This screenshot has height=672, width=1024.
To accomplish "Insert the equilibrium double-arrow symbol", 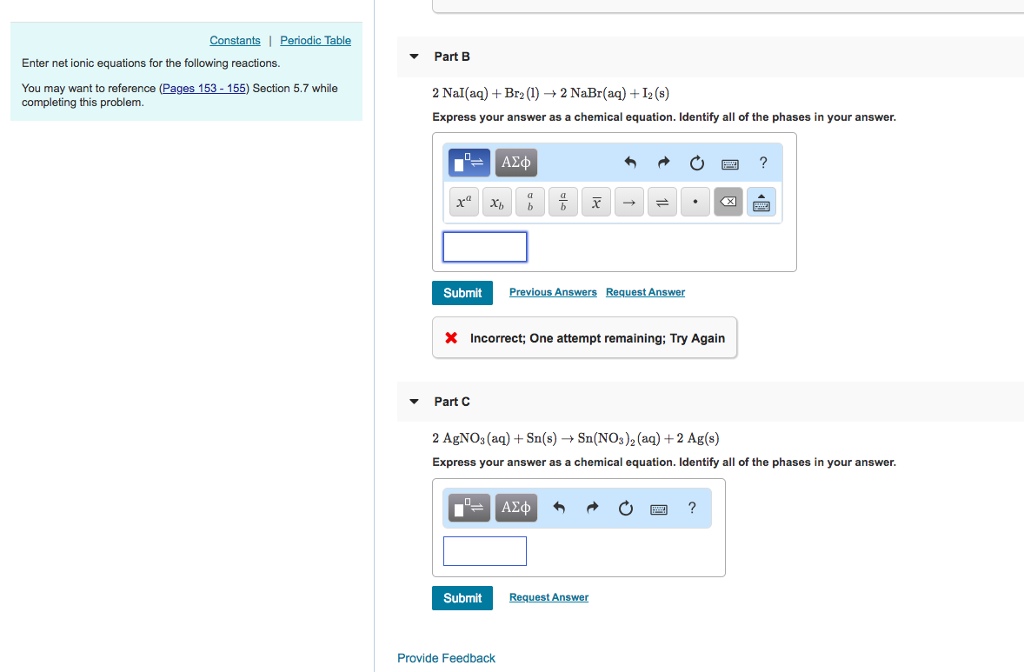I will (662, 201).
